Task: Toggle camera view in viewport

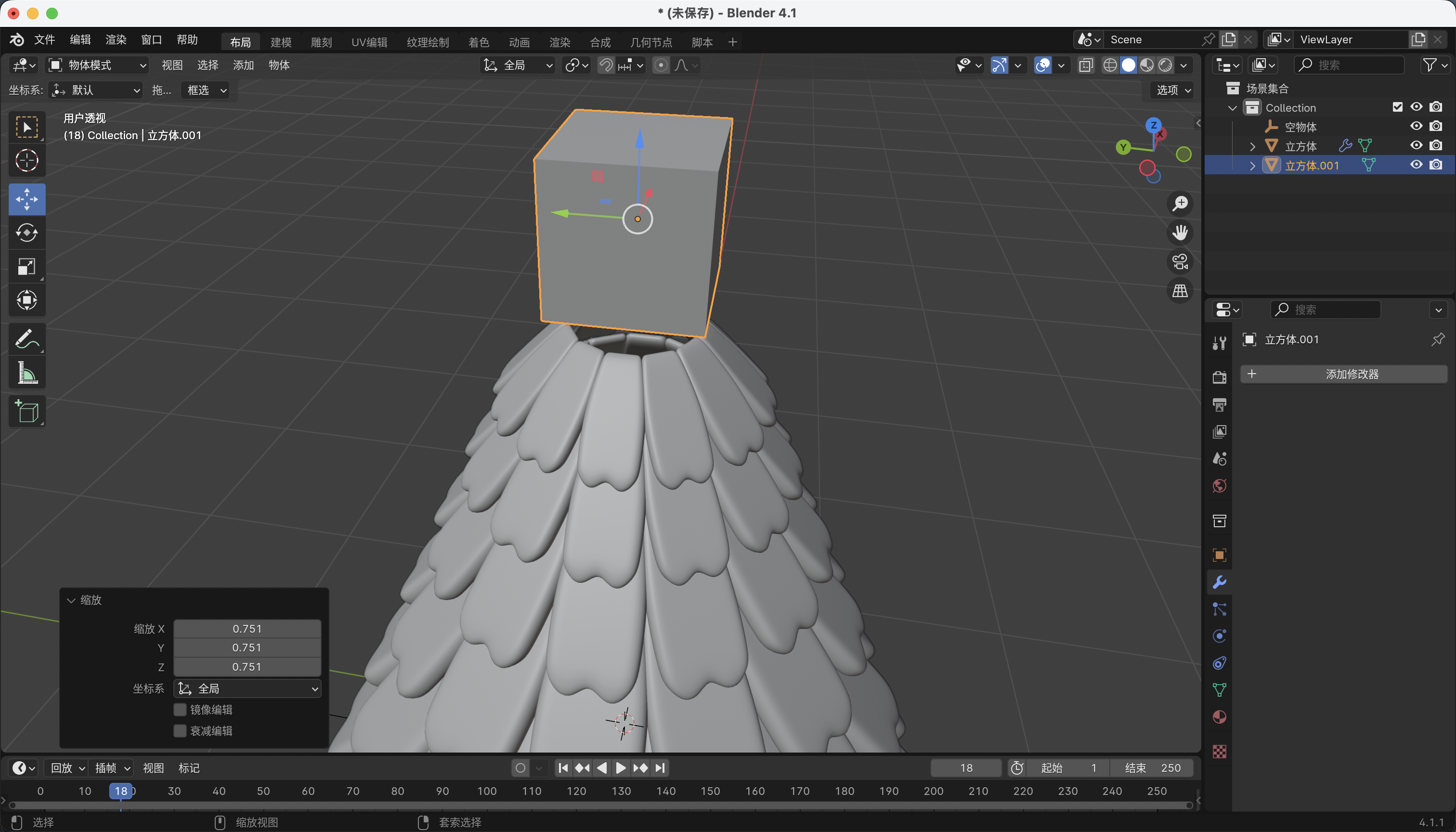Action: pos(1180,262)
